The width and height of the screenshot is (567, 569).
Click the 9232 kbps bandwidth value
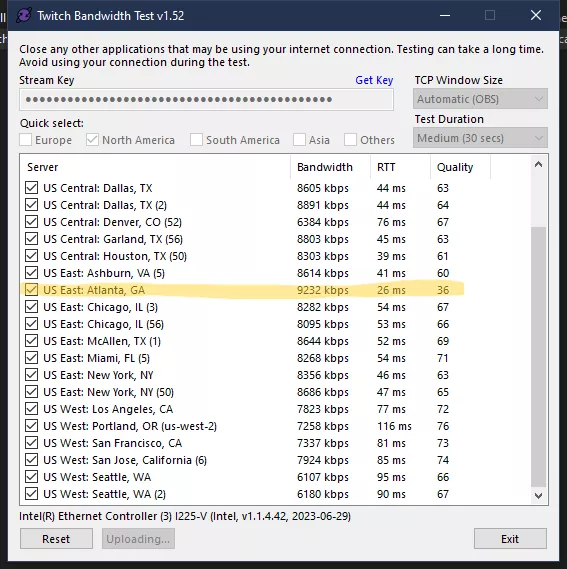pos(323,290)
